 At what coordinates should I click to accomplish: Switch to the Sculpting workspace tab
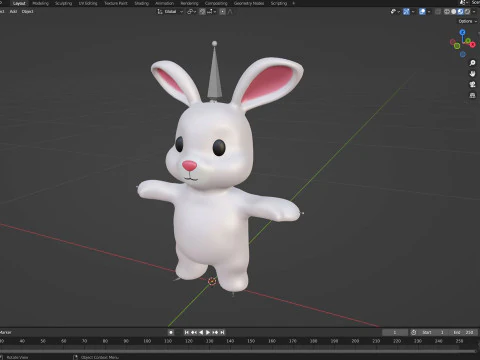[63, 3]
